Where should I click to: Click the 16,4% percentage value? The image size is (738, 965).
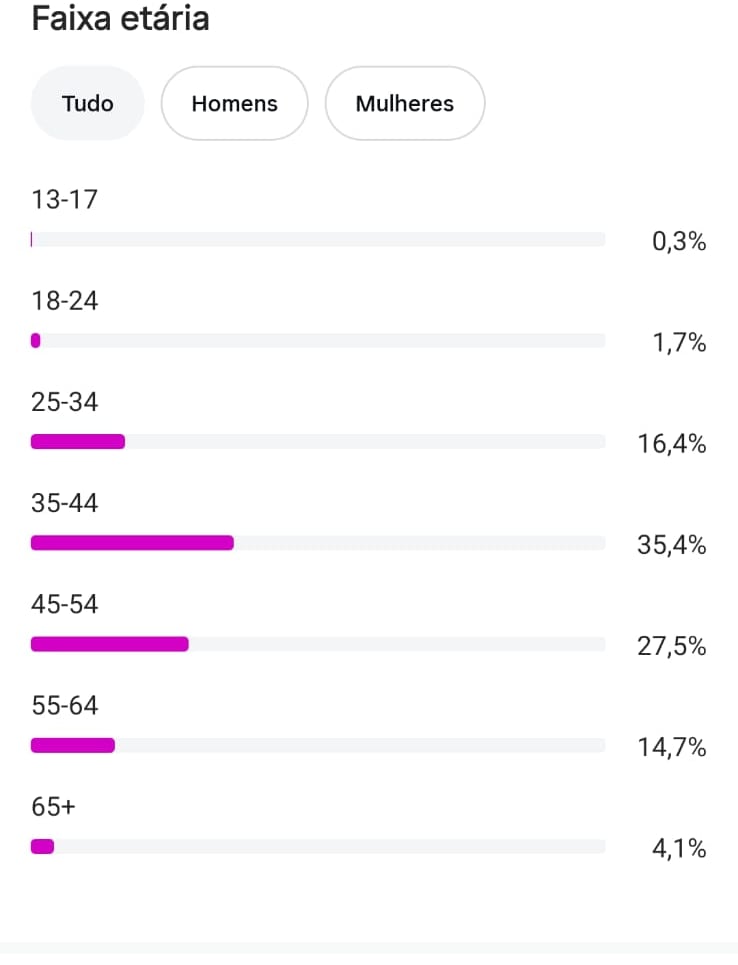(x=672, y=444)
